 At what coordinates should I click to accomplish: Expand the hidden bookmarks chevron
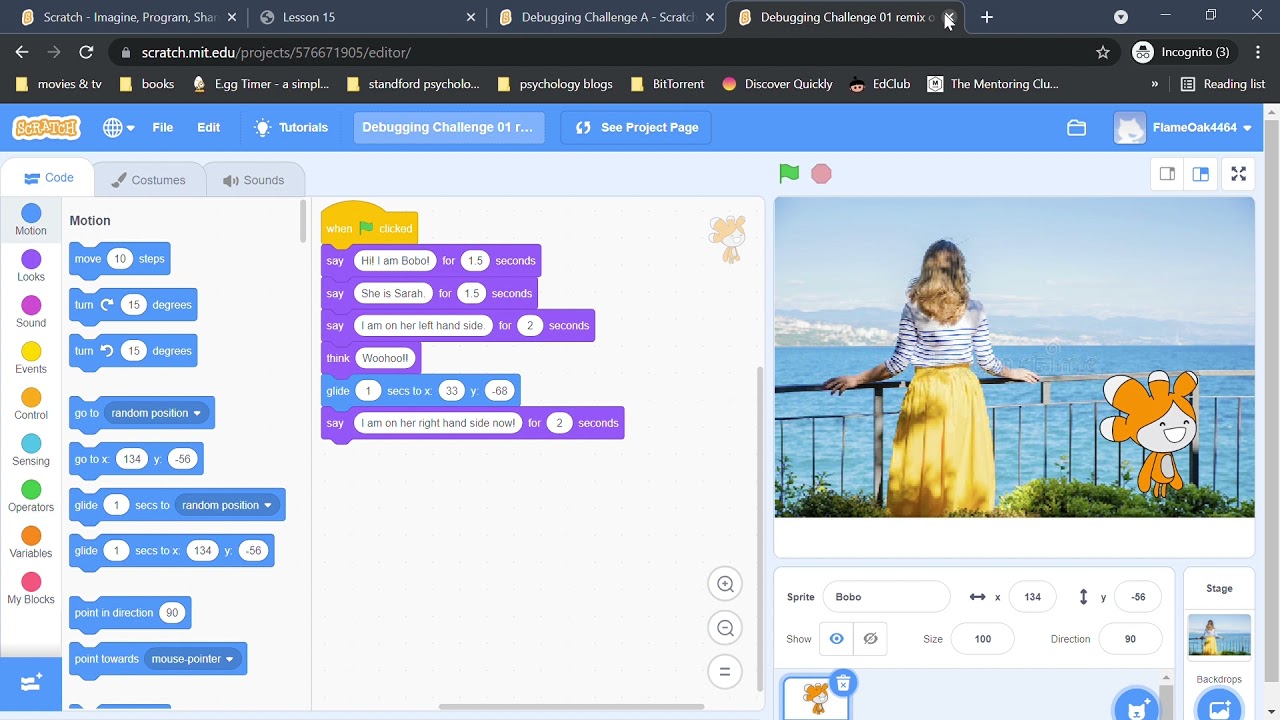tap(1155, 84)
